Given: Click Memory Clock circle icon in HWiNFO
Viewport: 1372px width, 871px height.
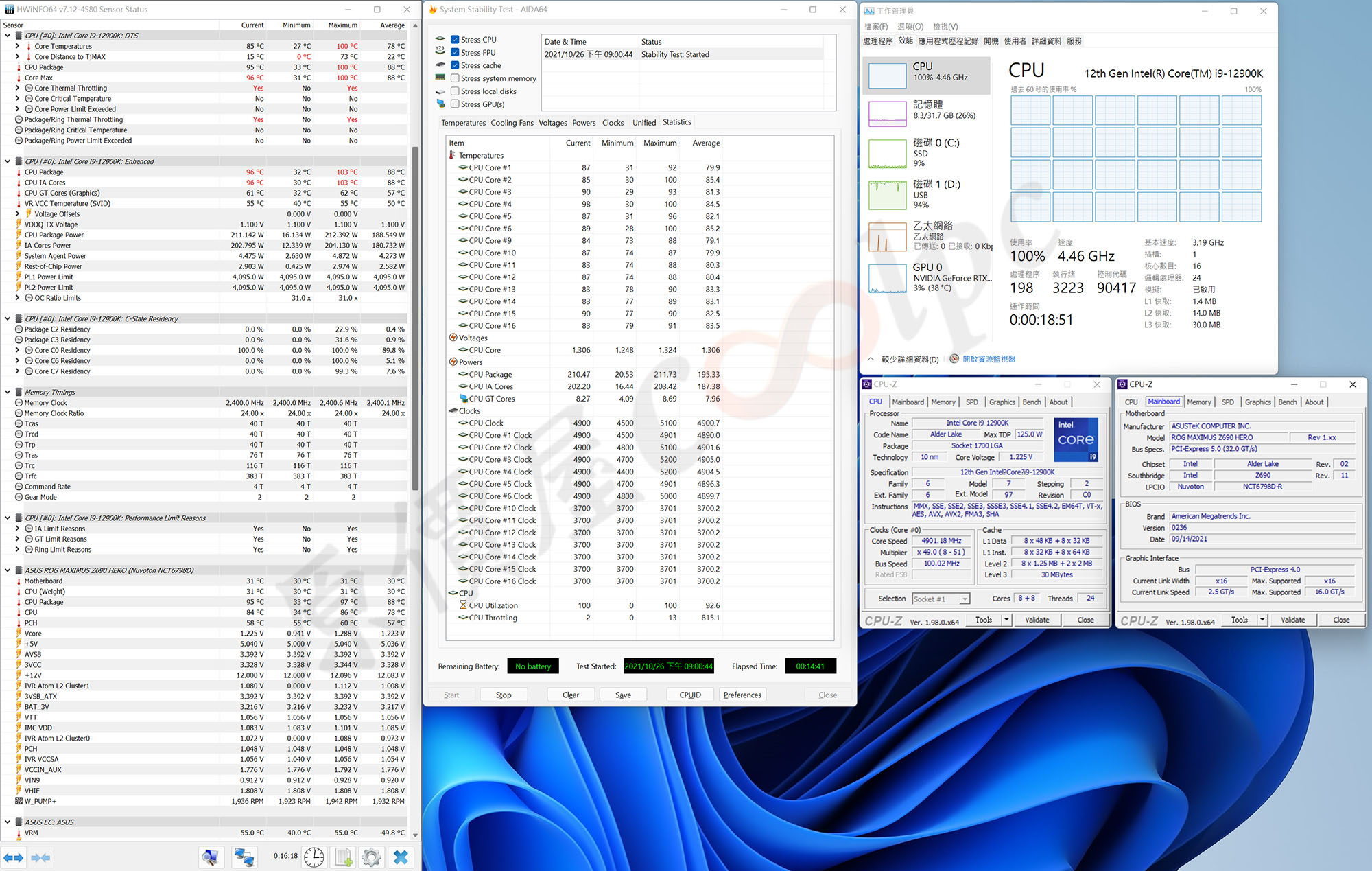Looking at the screenshot, I should 19,403.
